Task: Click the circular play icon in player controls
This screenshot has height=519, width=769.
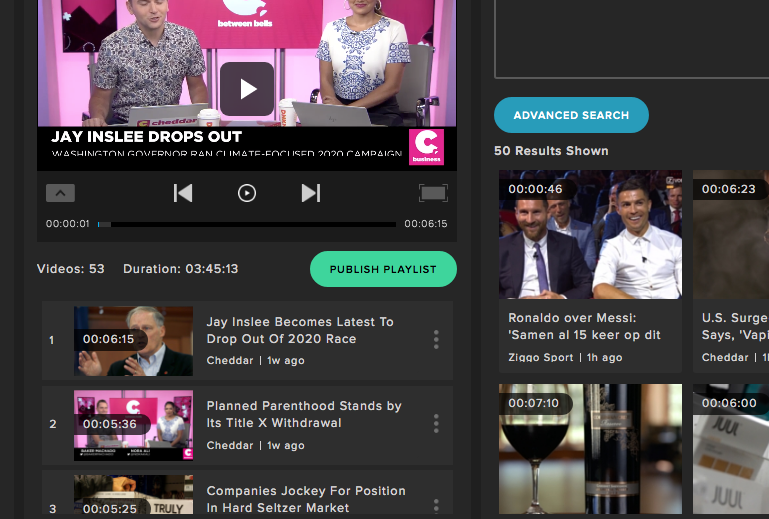Action: [247, 193]
